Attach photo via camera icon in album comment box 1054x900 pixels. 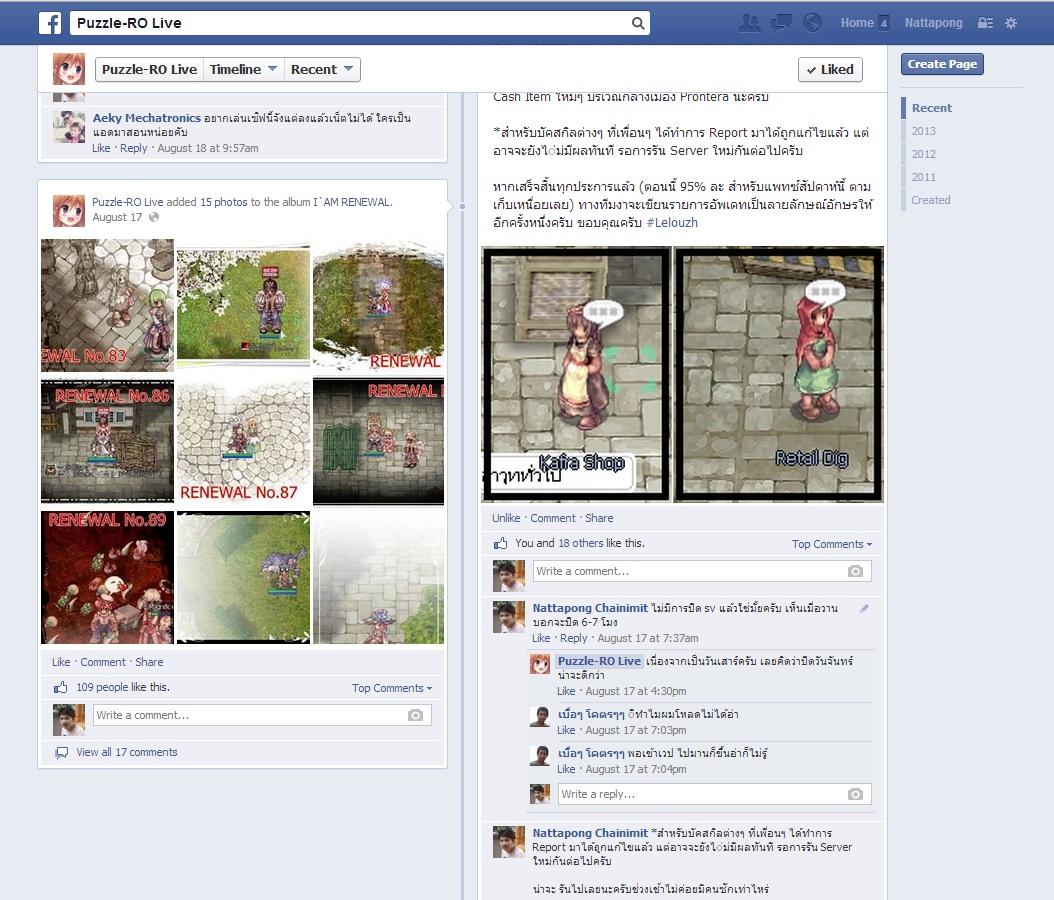(415, 715)
